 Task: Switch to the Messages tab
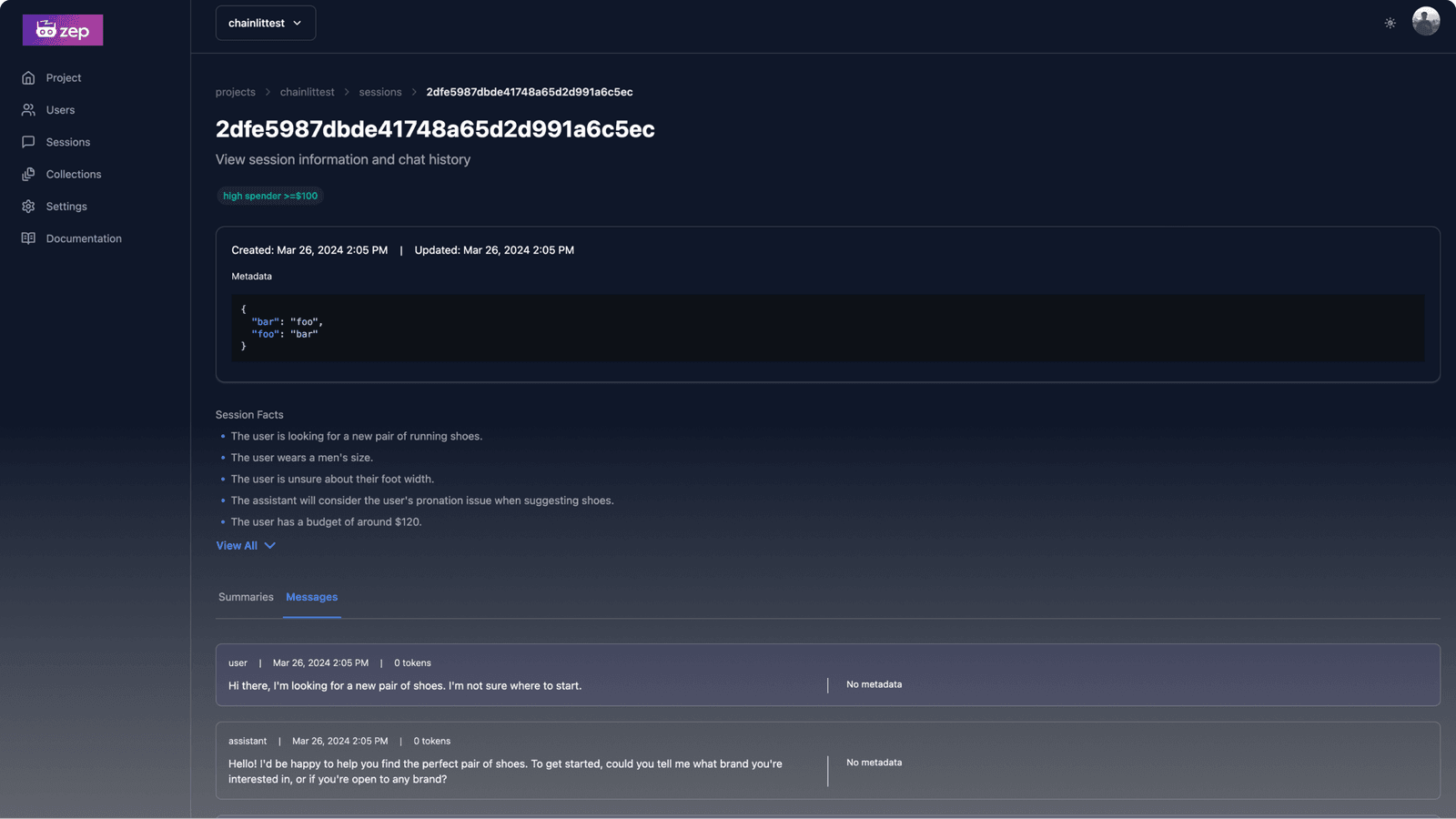(311, 597)
